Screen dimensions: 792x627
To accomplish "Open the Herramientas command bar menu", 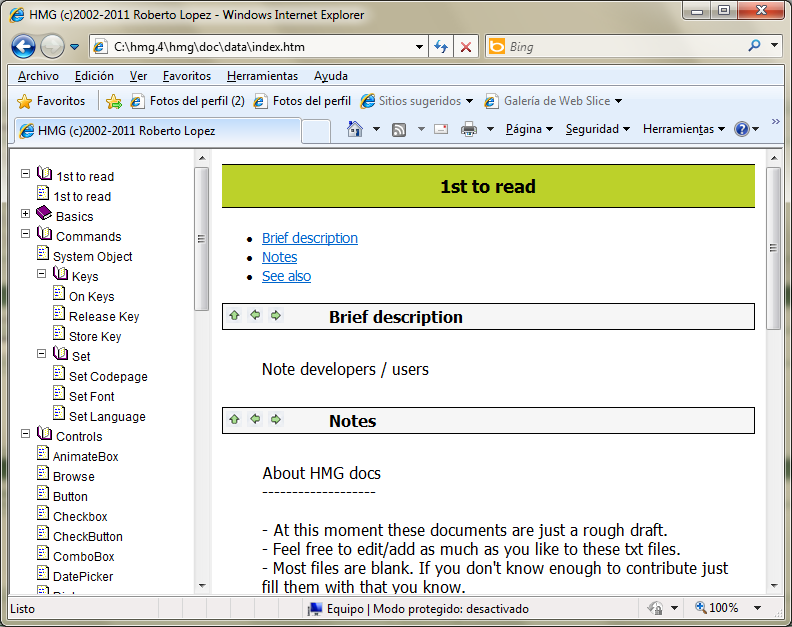I will coord(684,129).
